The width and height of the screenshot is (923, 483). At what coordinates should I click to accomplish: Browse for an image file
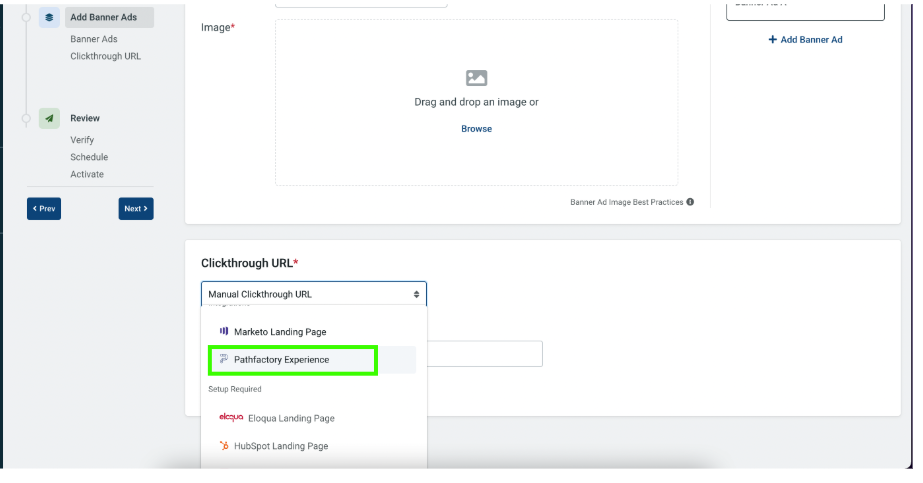(476, 129)
